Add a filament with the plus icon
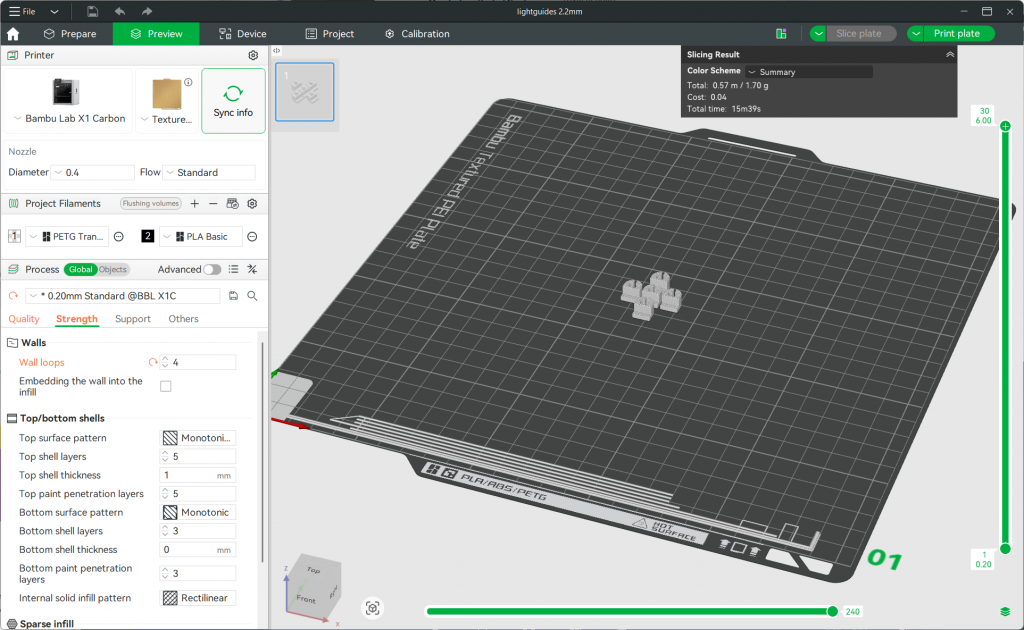The width and height of the screenshot is (1024, 630). 194,203
